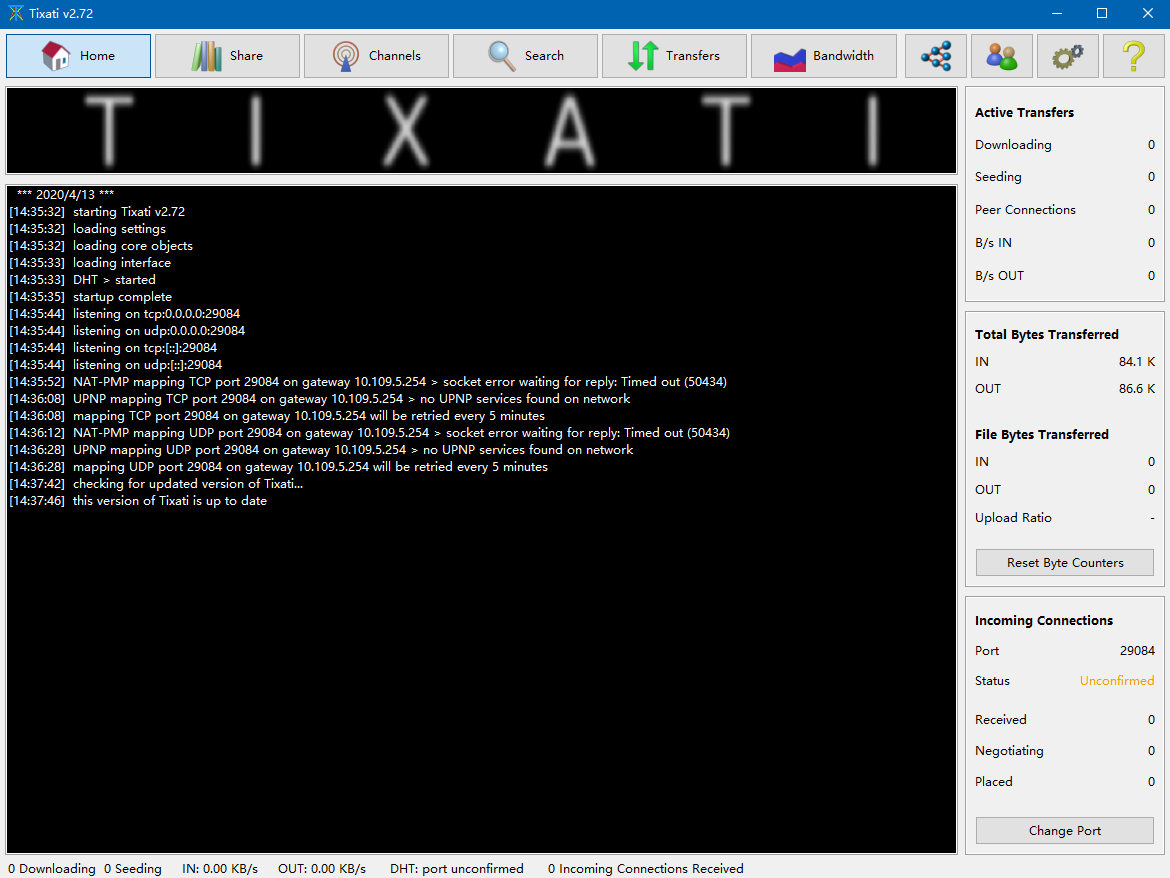Click the Change Port button

1064,830
